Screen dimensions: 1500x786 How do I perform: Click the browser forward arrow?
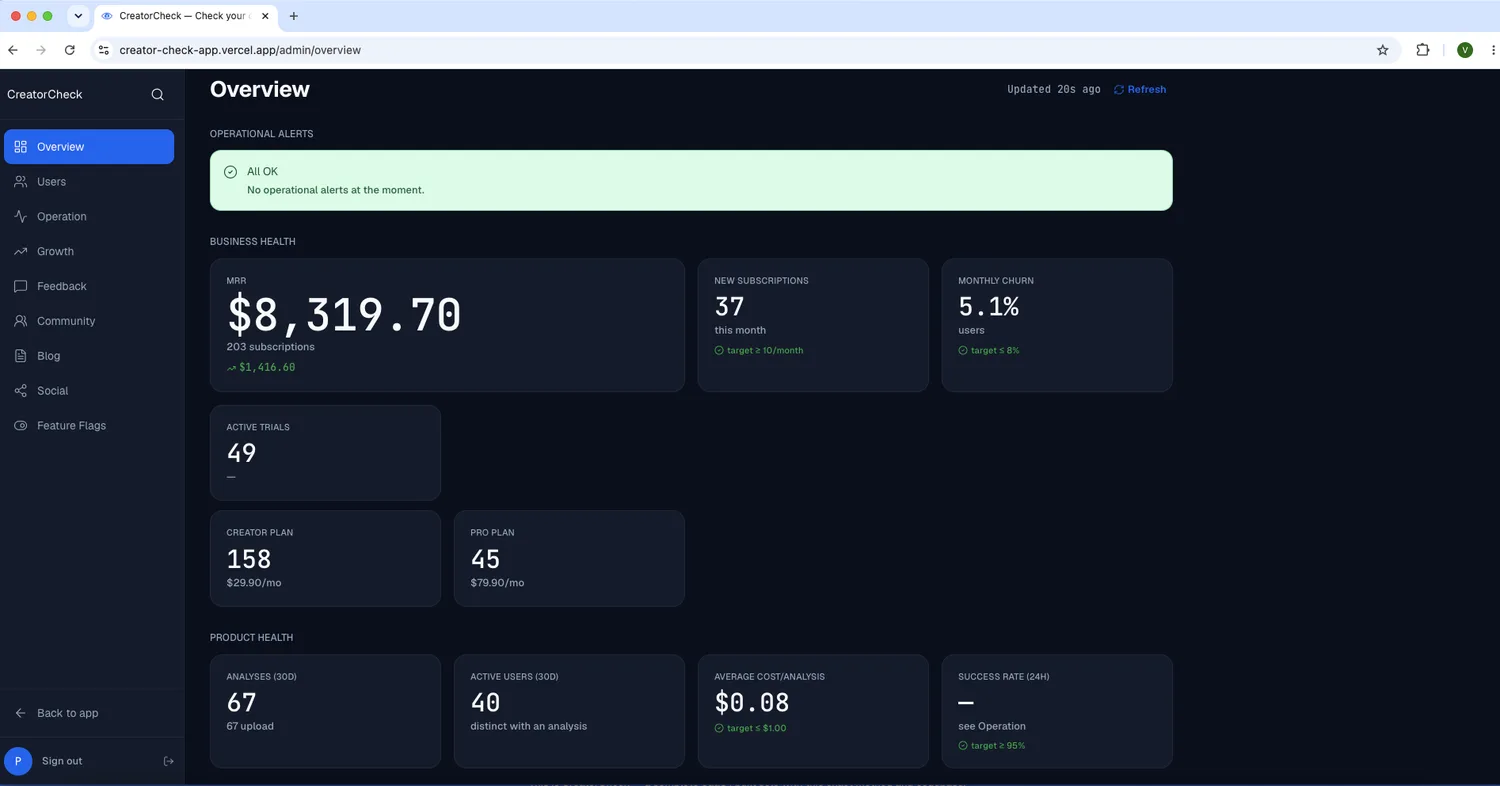point(41,50)
